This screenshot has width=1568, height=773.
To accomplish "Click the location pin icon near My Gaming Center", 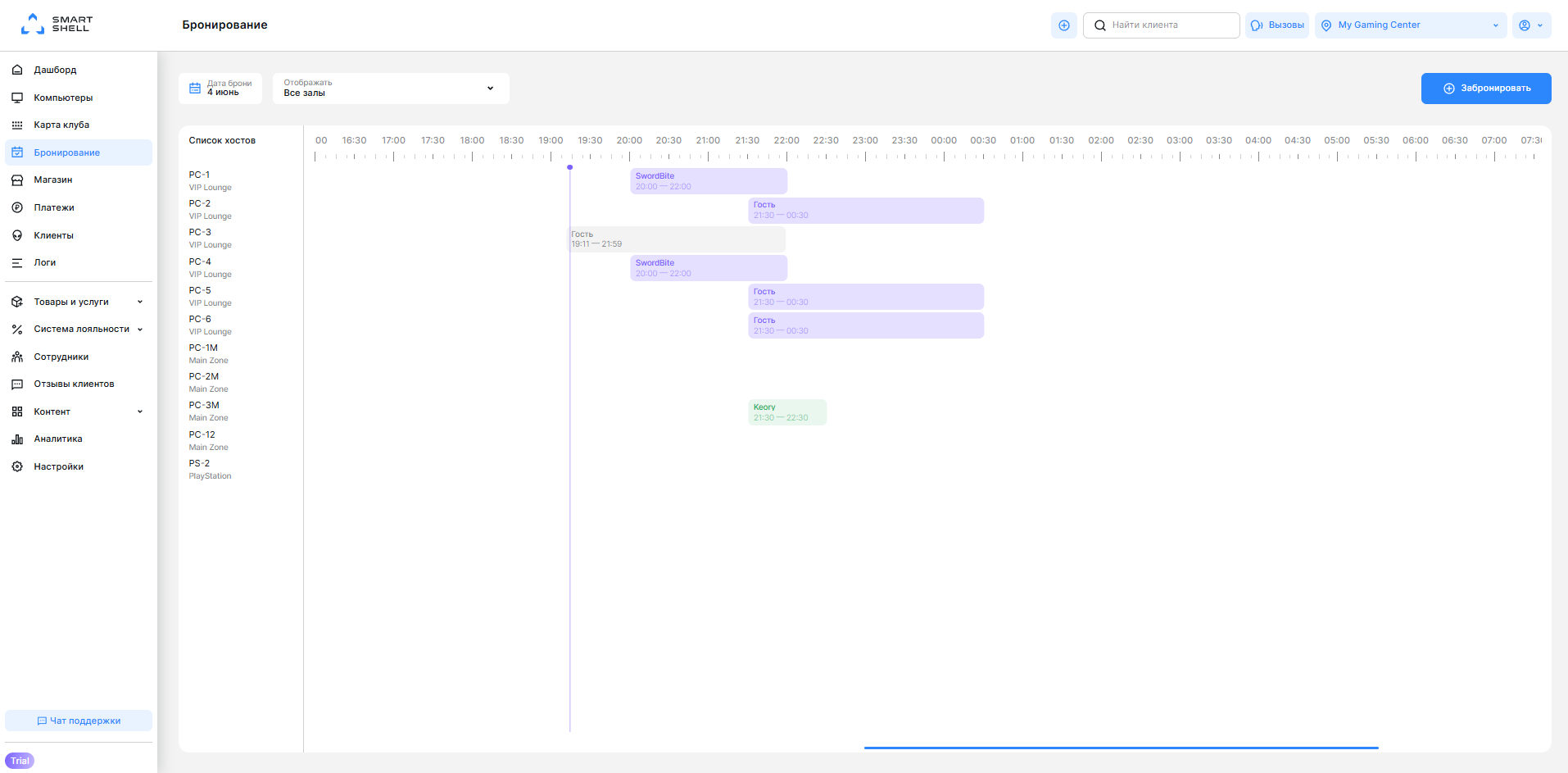I will pyautogui.click(x=1326, y=25).
